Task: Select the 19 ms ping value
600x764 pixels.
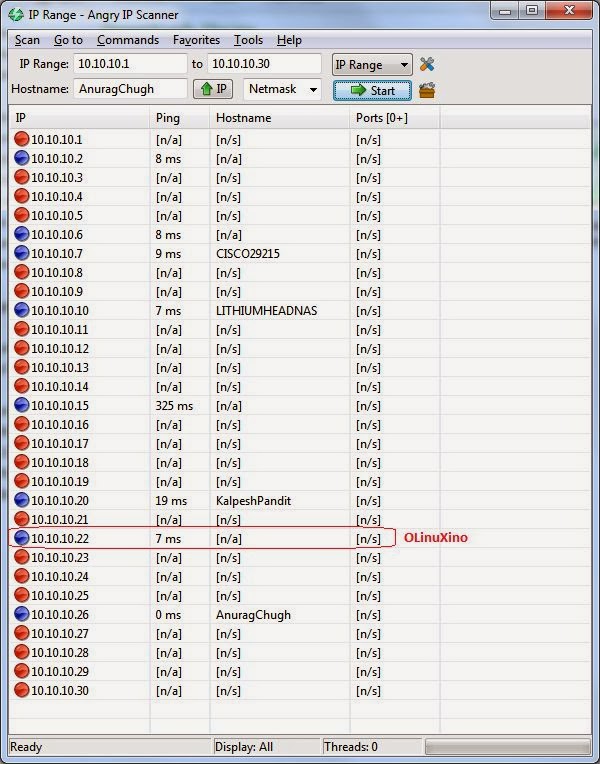Action: click(171, 501)
